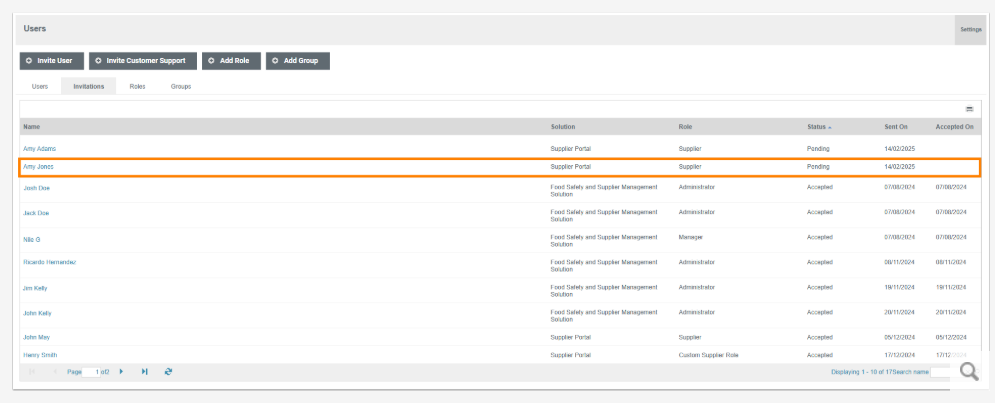Jump to the last page of invitations
Image resolution: width=995 pixels, height=403 pixels.
pos(145,371)
